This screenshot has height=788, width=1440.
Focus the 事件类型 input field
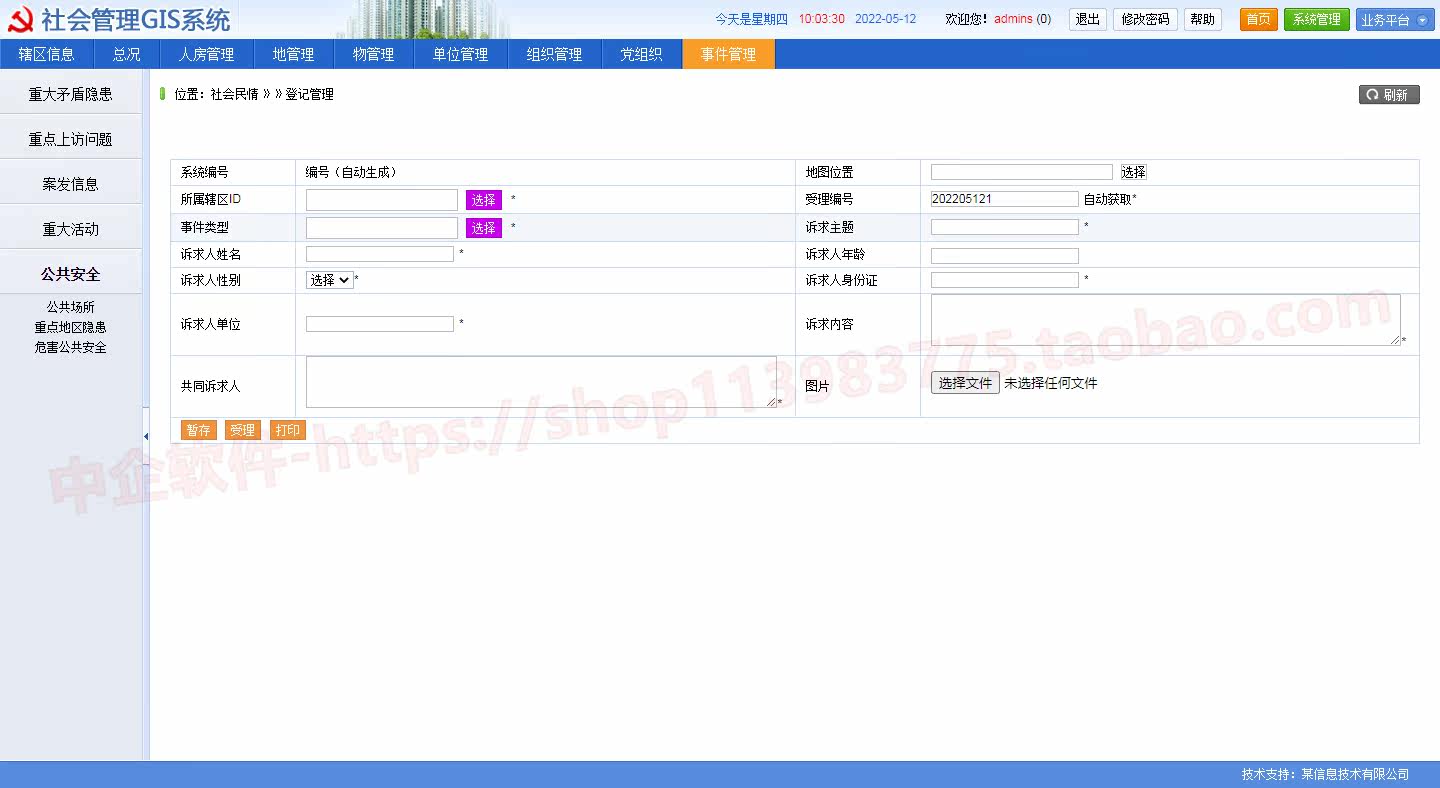click(382, 228)
